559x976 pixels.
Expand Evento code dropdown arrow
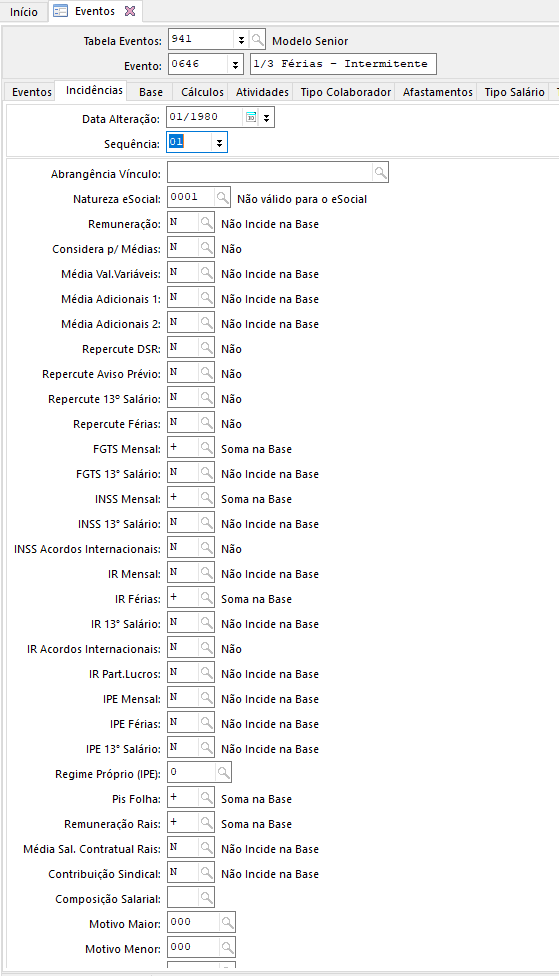tap(235, 64)
